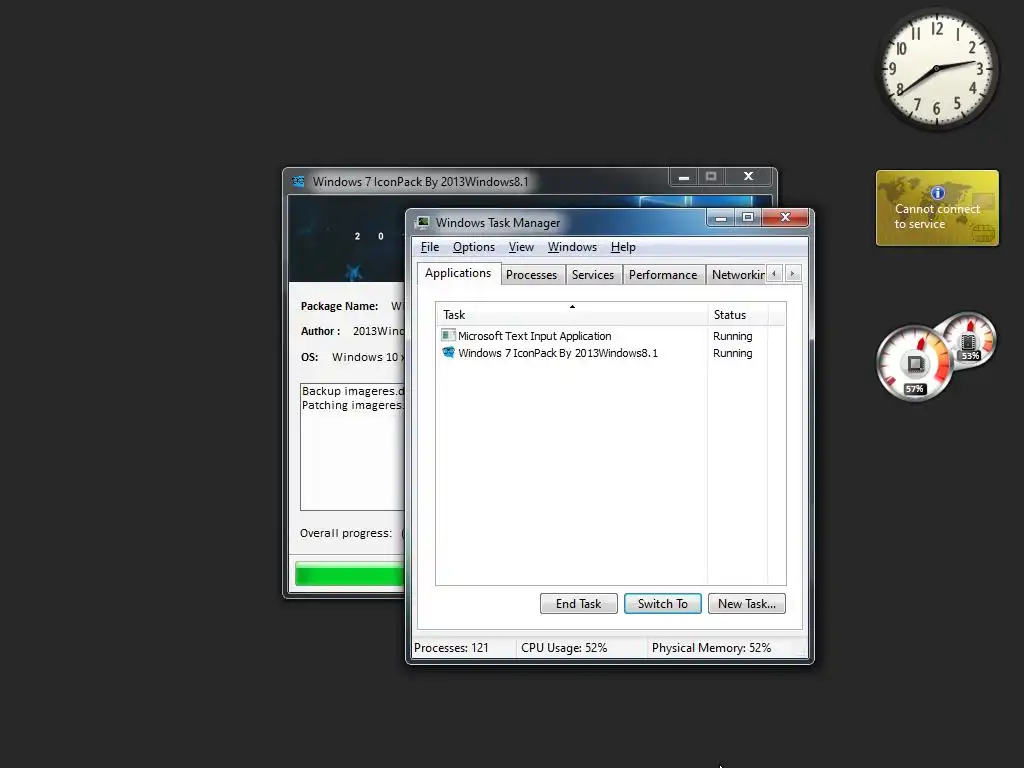The width and height of the screenshot is (1024, 768).
Task: Minimize the Windows 7 IconPack window
Action: 684,177
